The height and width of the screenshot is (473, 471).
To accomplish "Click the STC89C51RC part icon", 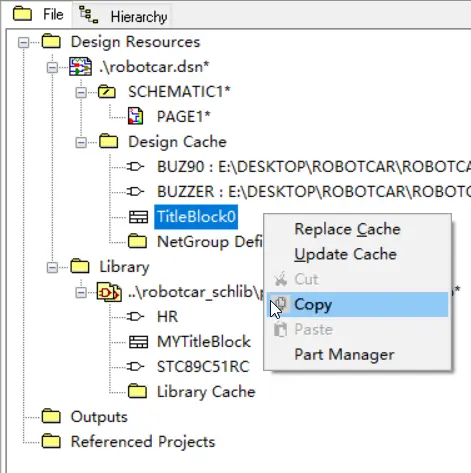I will 136,367.
